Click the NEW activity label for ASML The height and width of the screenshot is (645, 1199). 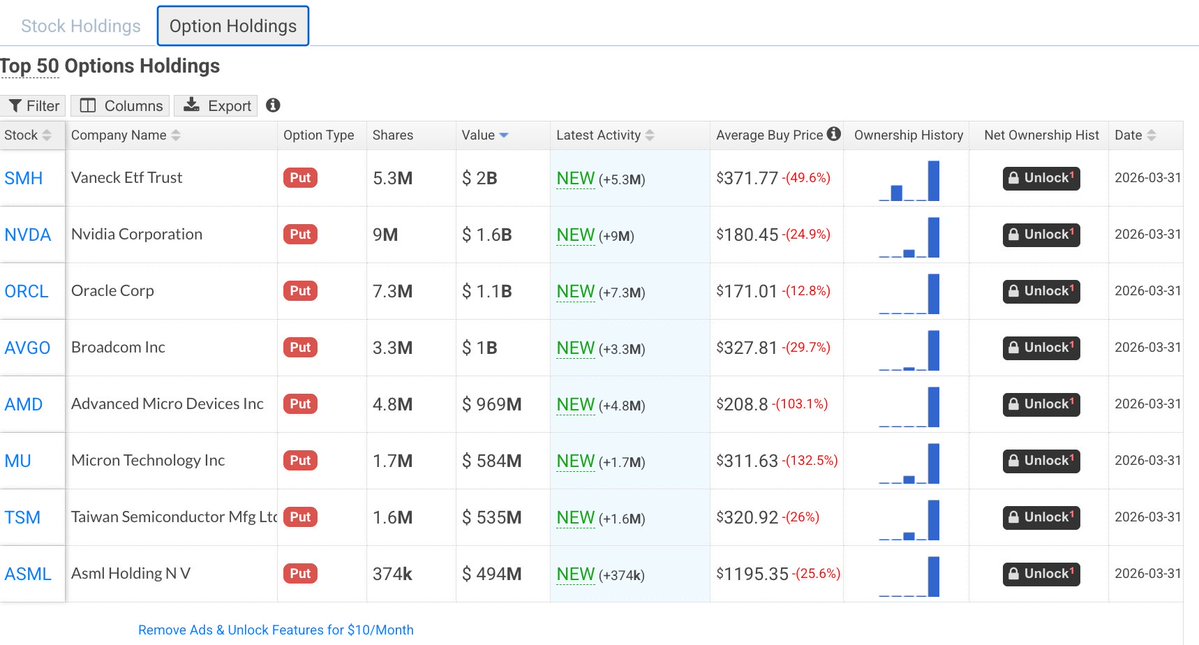[x=576, y=575]
